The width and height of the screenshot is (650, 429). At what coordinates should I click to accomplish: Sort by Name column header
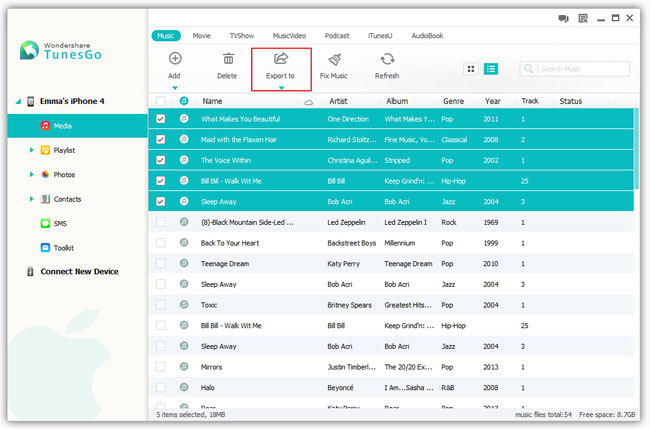pos(212,101)
